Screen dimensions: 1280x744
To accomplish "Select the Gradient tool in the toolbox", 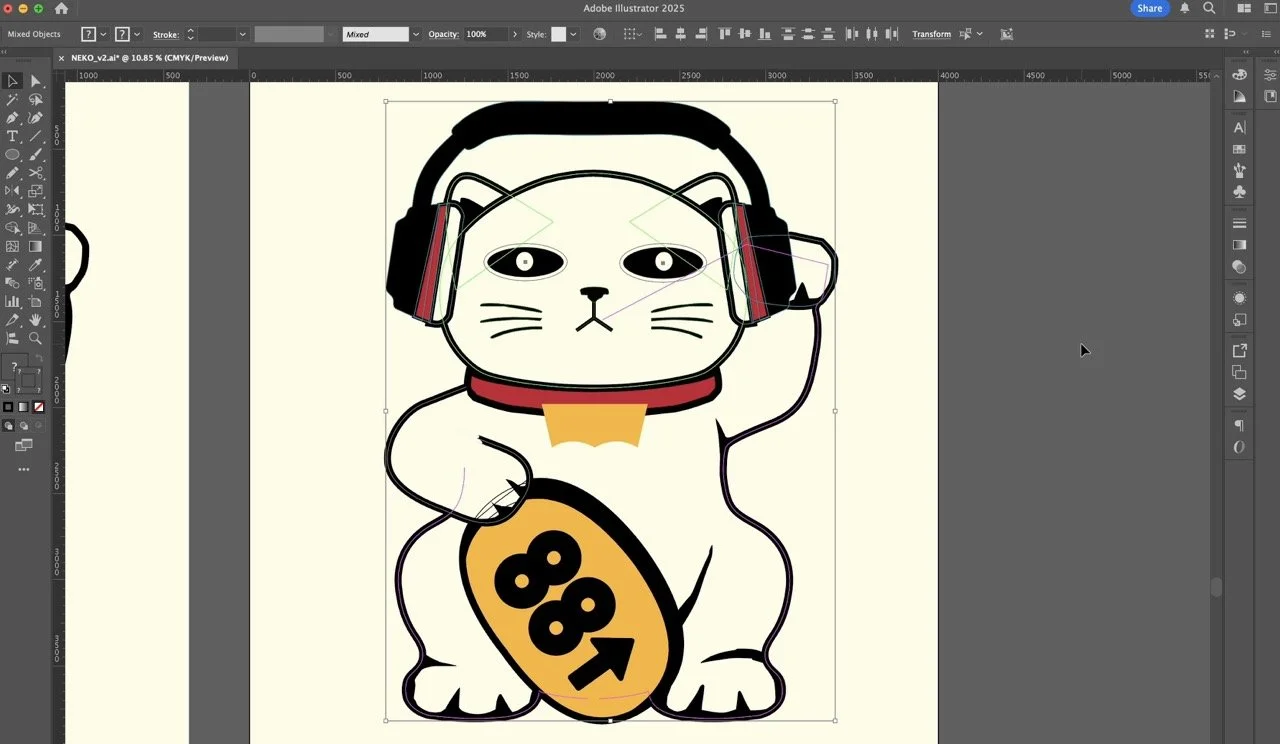I will point(35,246).
